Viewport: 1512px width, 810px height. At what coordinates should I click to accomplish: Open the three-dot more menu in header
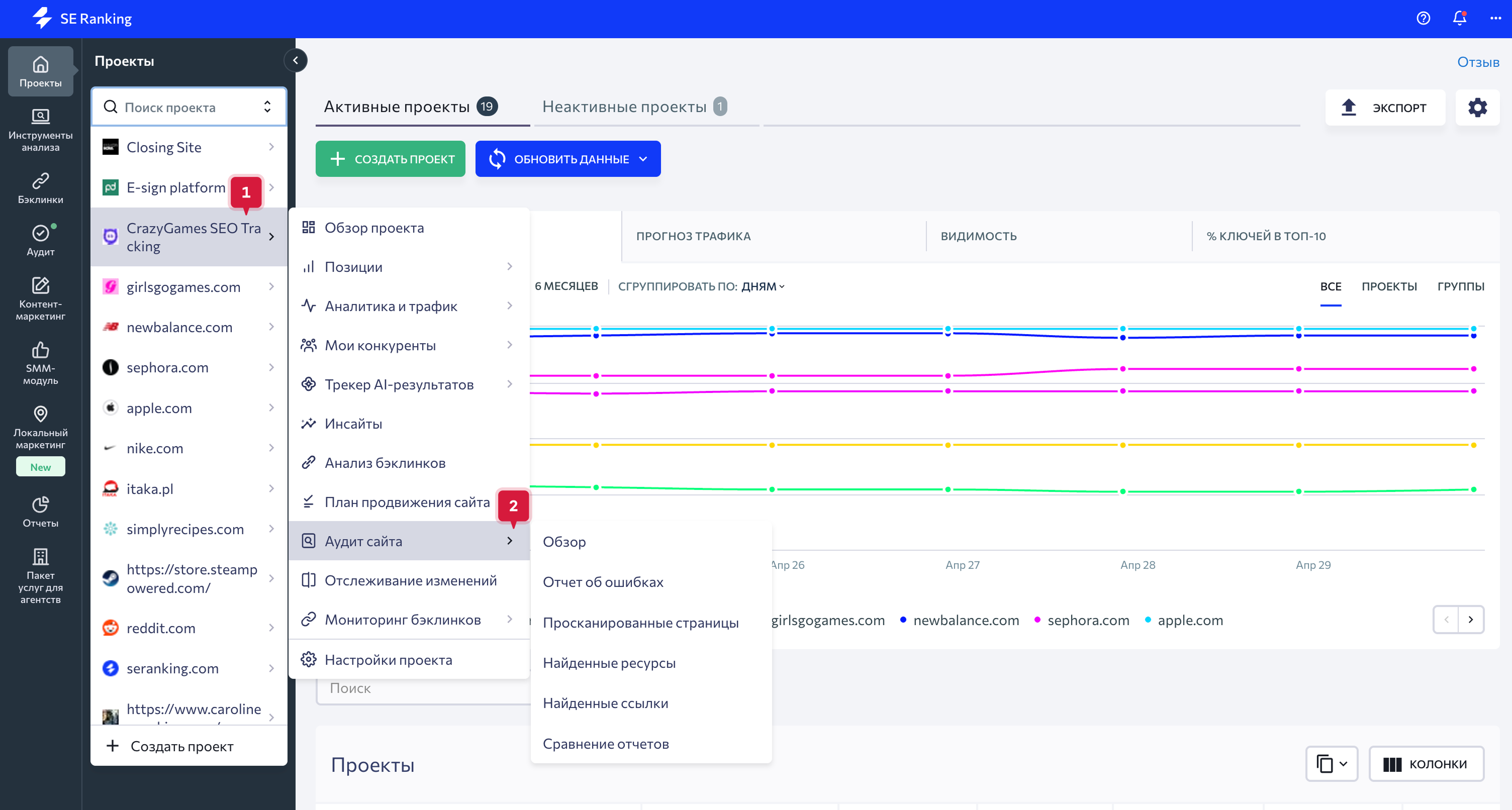pyautogui.click(x=1495, y=18)
